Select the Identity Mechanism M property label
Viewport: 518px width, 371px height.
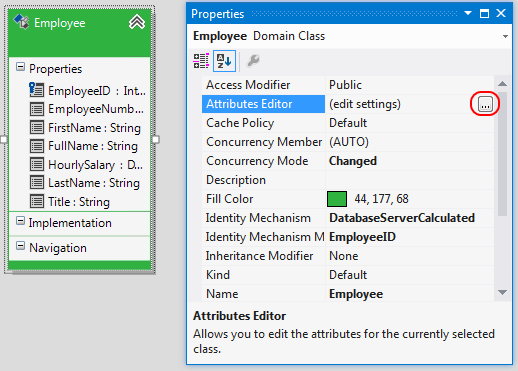click(x=265, y=237)
